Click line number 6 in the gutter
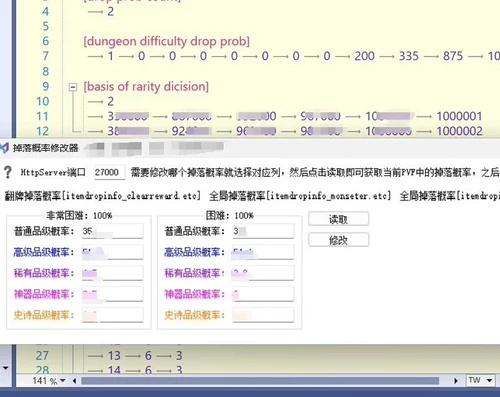 (46, 41)
